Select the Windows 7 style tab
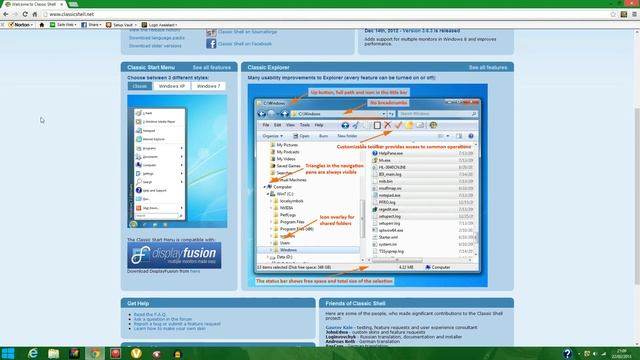Image resolution: width=640 pixels, height=360 pixels. (208, 86)
